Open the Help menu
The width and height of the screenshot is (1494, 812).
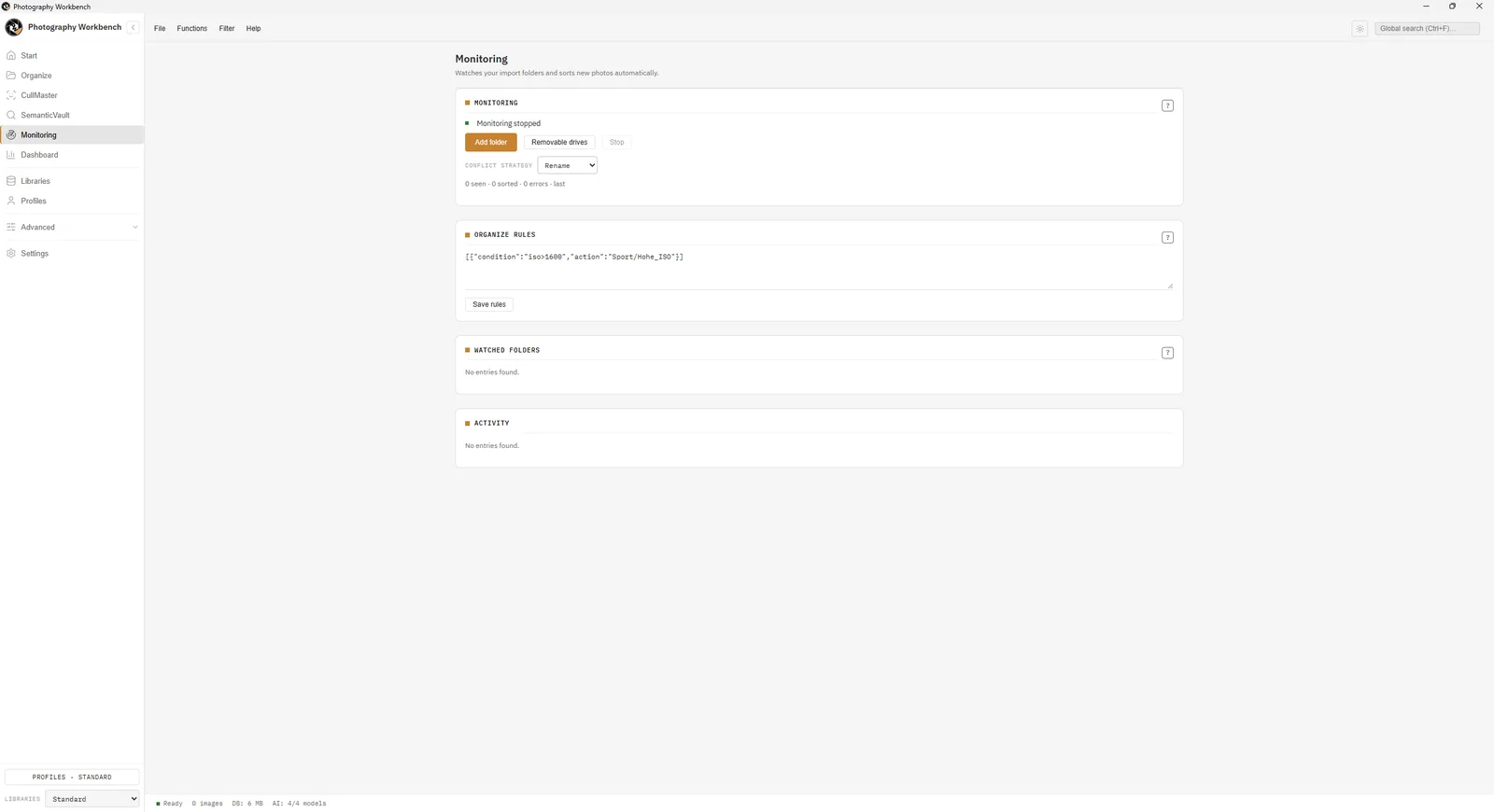(x=253, y=29)
